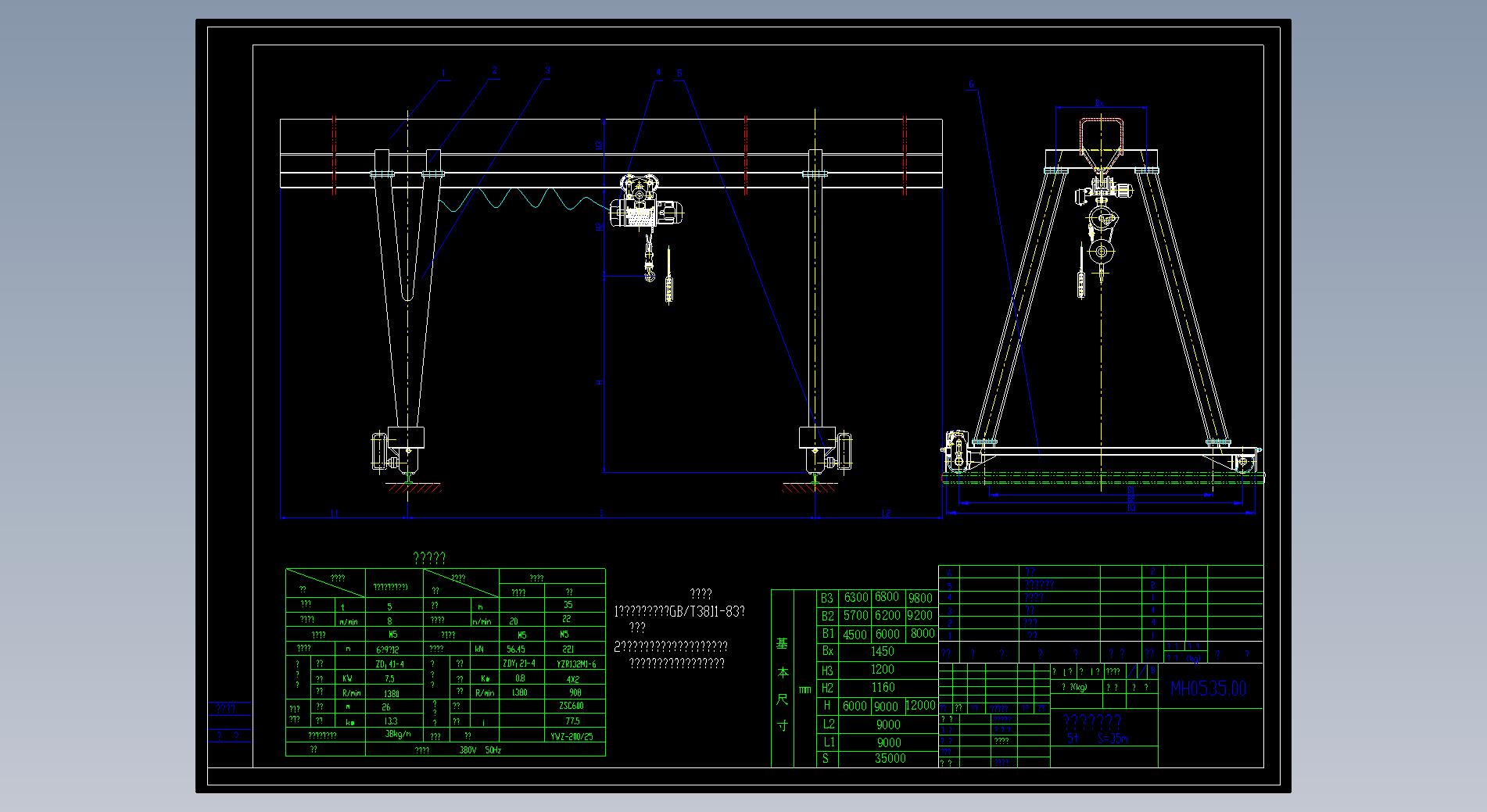Click the H3 value 1200 cell
Image resolution: width=1487 pixels, height=812 pixels.
click(x=882, y=670)
